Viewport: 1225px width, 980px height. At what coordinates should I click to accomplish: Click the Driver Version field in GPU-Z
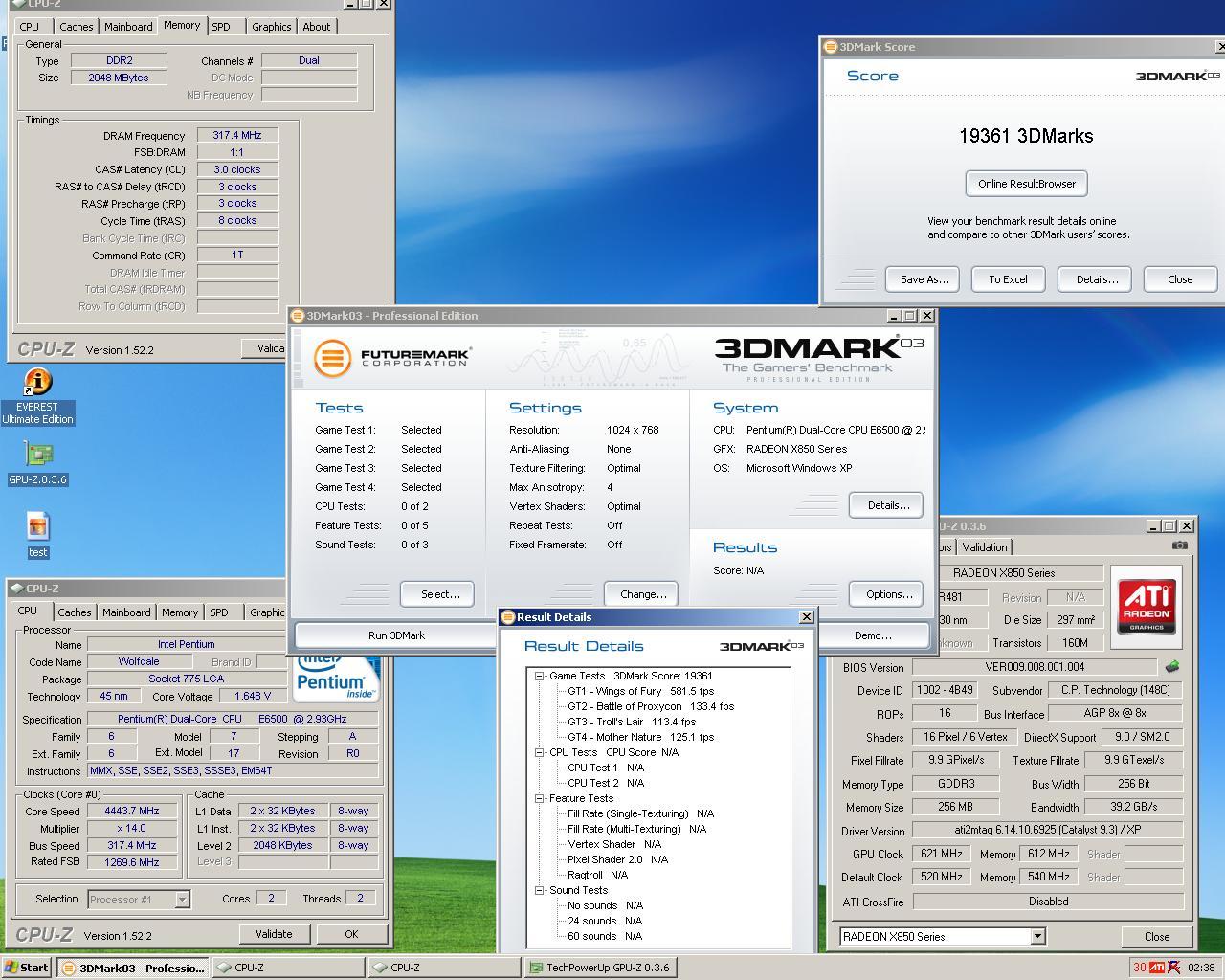click(x=1048, y=831)
